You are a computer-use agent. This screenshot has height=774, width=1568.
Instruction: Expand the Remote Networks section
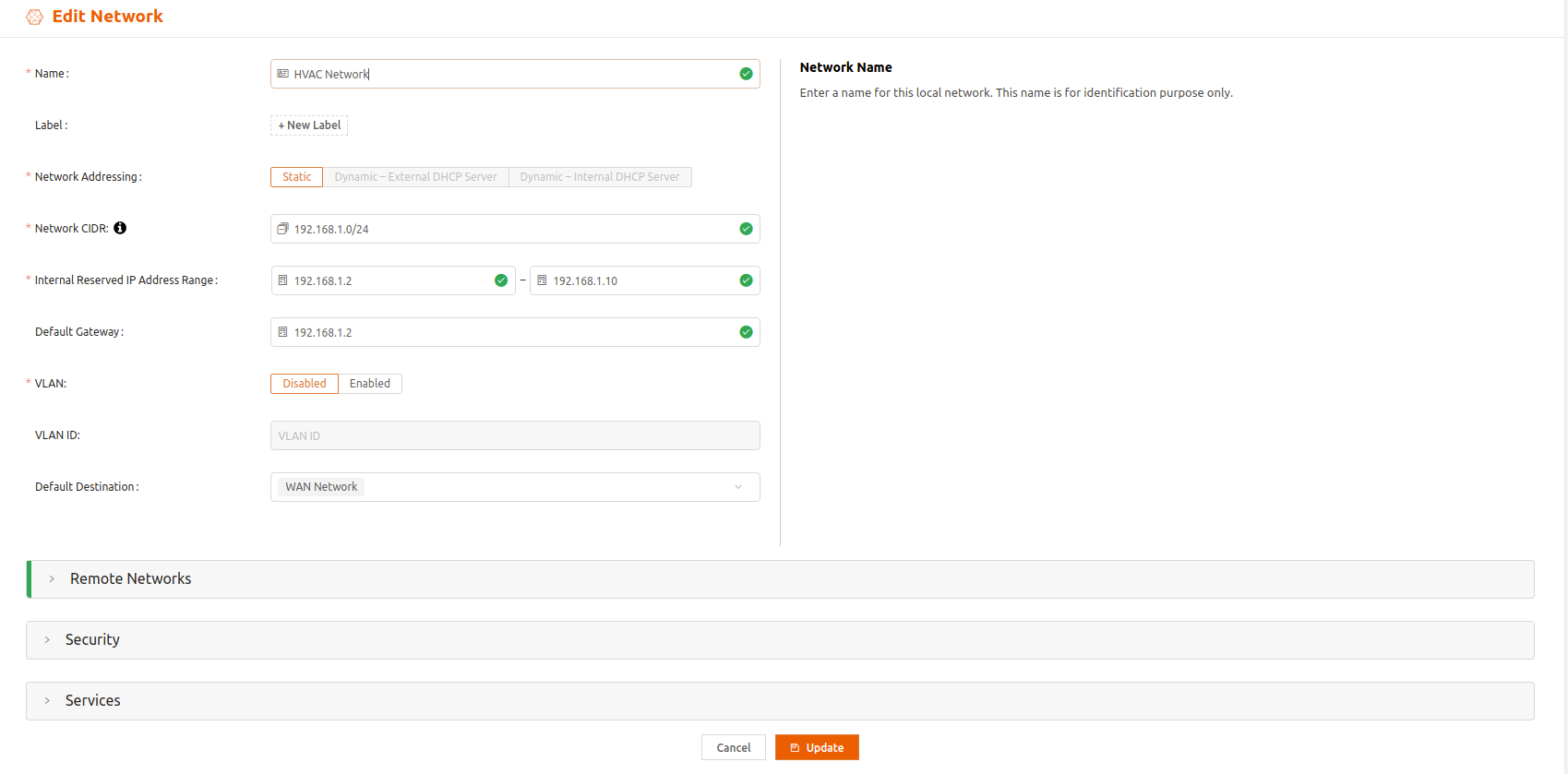(781, 579)
